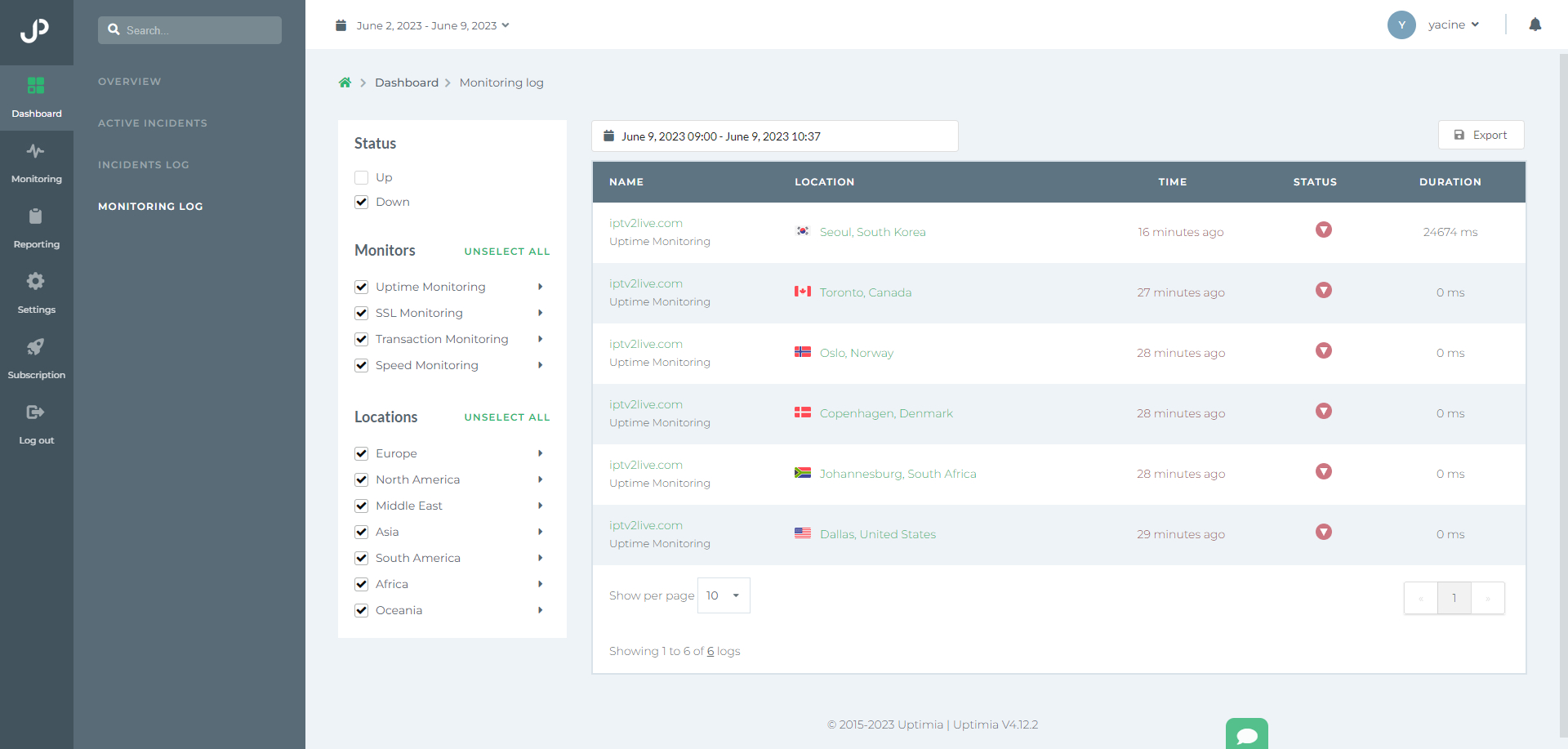This screenshot has width=1568, height=749.
Task: Open the Seoul, South Korea location link
Action: click(873, 232)
